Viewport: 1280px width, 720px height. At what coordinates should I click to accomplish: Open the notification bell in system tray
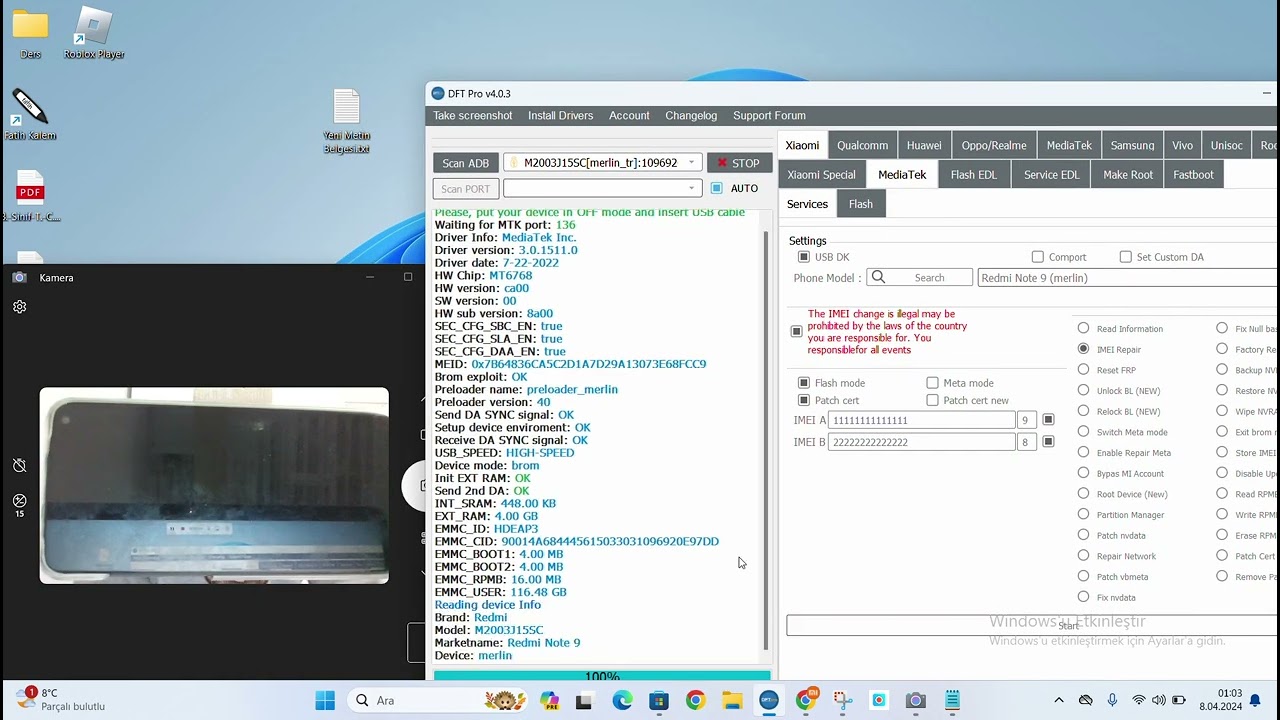(1255, 700)
